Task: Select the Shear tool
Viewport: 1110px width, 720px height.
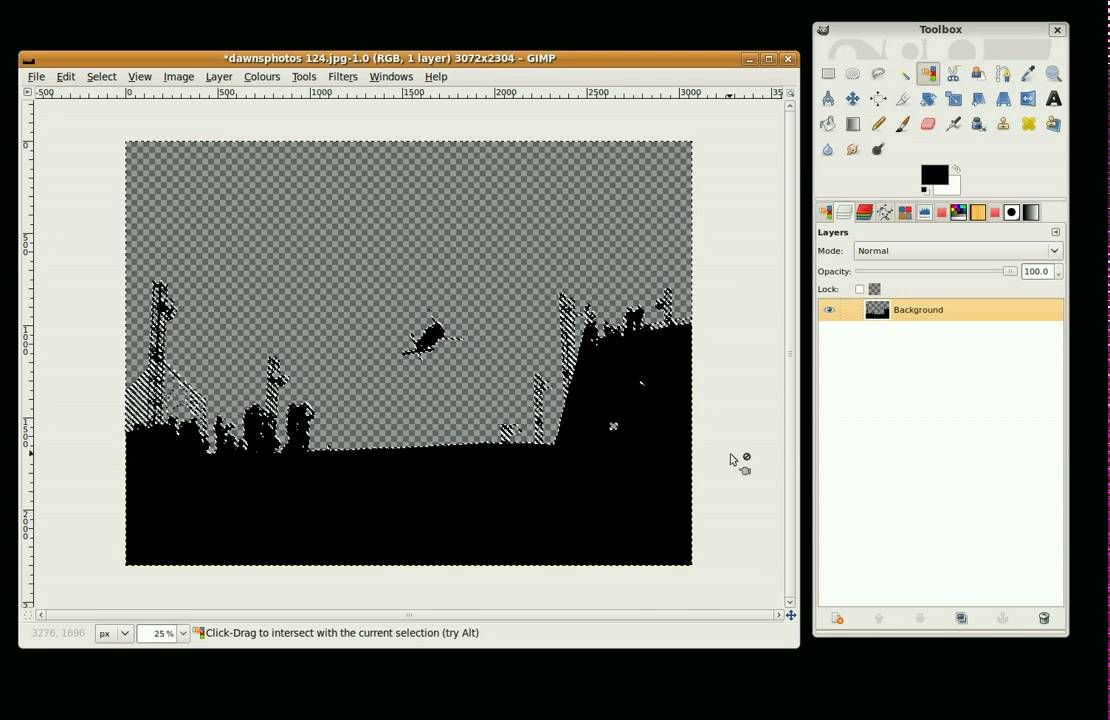Action: click(x=978, y=99)
